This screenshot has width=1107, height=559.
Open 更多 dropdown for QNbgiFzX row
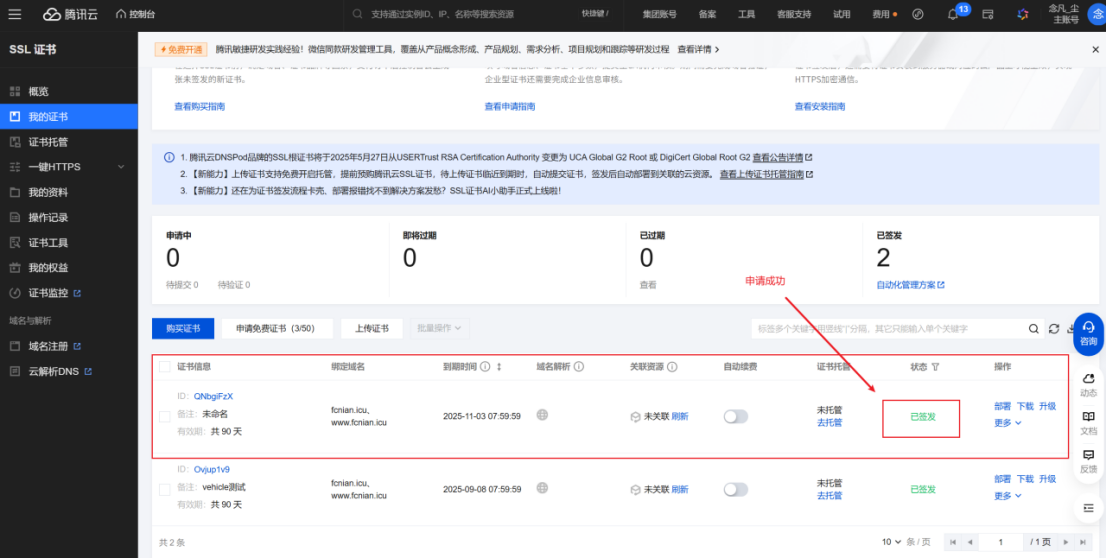click(1007, 423)
